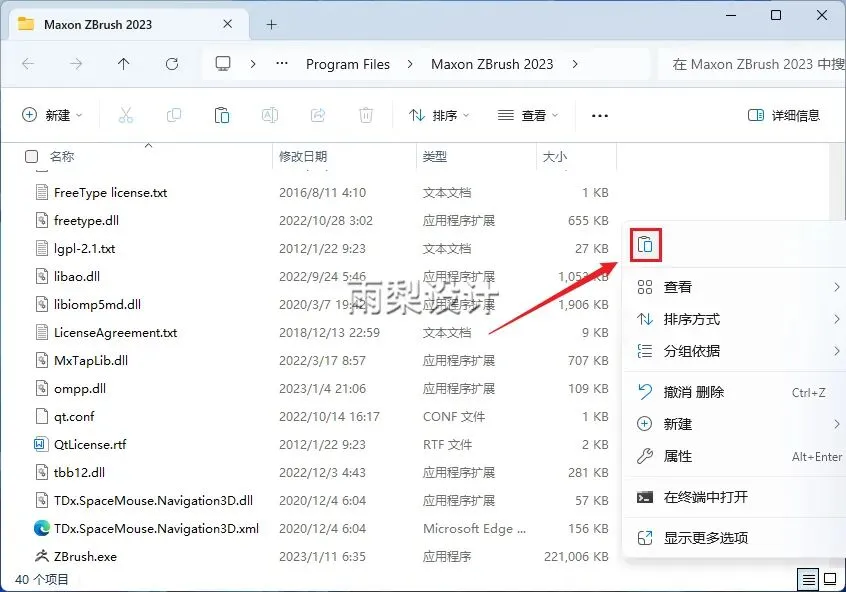Go forward with the right arrow
The image size is (846, 592).
pos(76,64)
